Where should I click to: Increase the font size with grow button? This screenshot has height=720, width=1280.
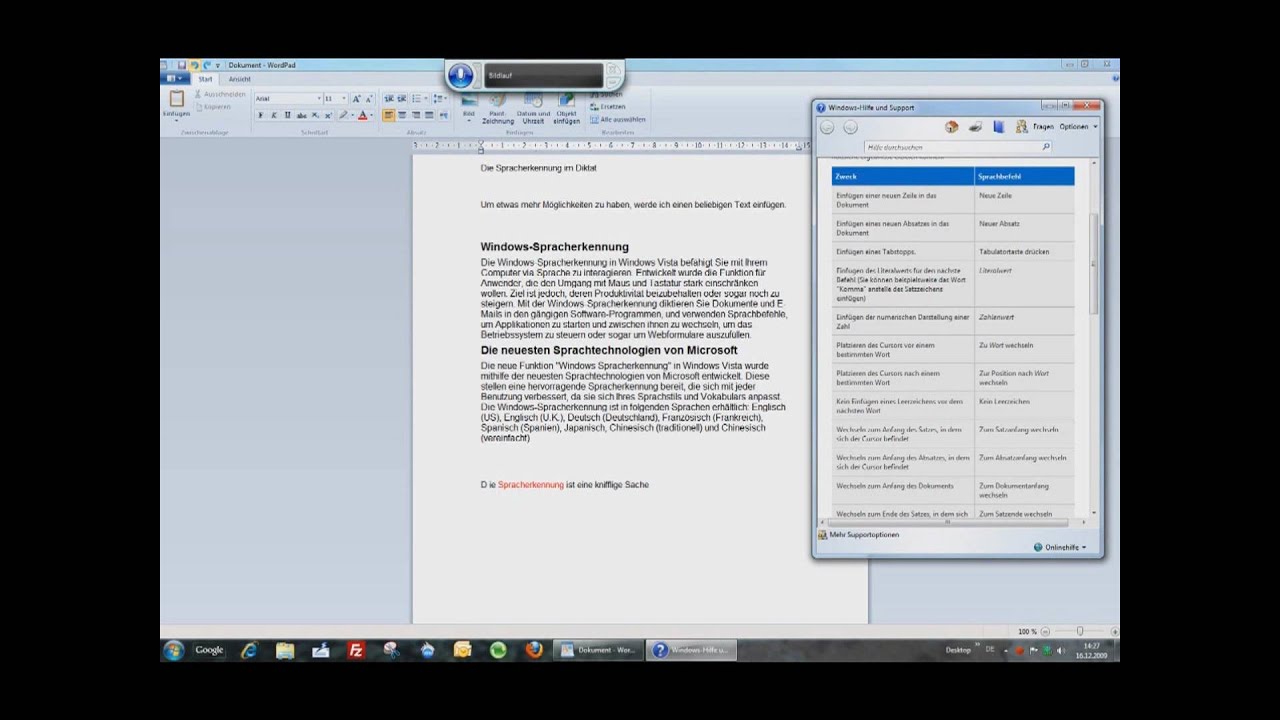coord(356,99)
